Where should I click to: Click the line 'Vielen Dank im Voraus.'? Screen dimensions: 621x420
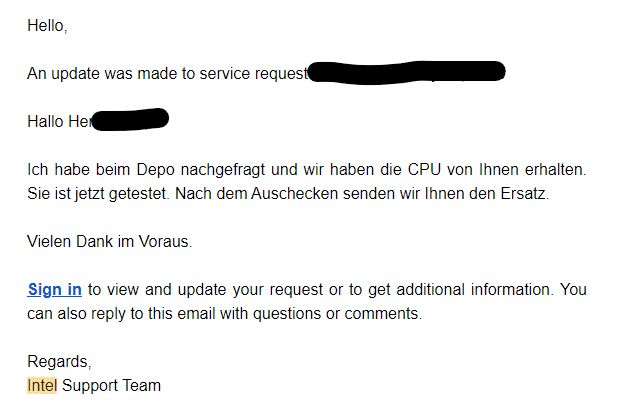pyautogui.click(x=110, y=241)
